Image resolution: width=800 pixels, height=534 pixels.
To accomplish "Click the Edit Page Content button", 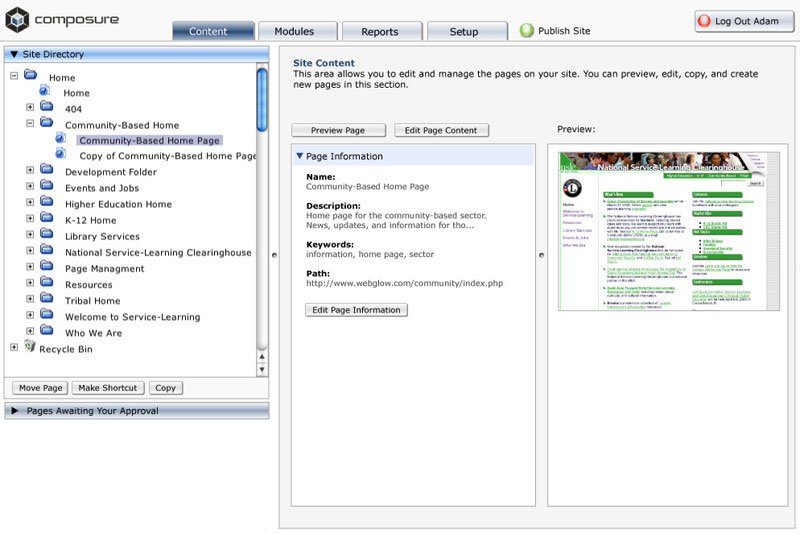I will pos(441,130).
